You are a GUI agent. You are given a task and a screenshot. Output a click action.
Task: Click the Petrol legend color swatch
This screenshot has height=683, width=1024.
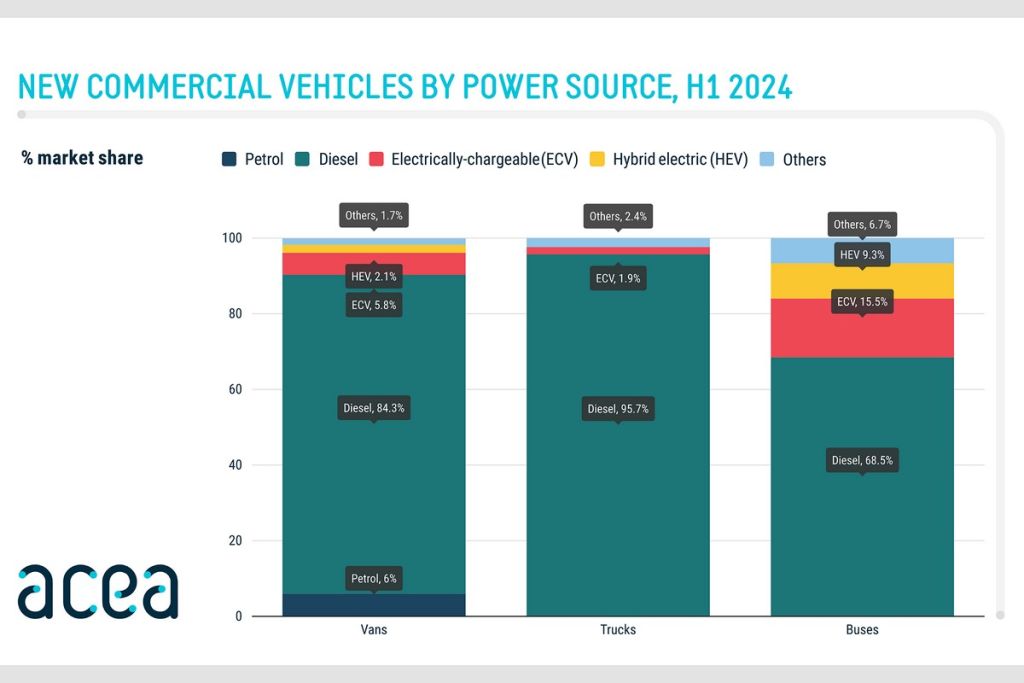click(229, 159)
